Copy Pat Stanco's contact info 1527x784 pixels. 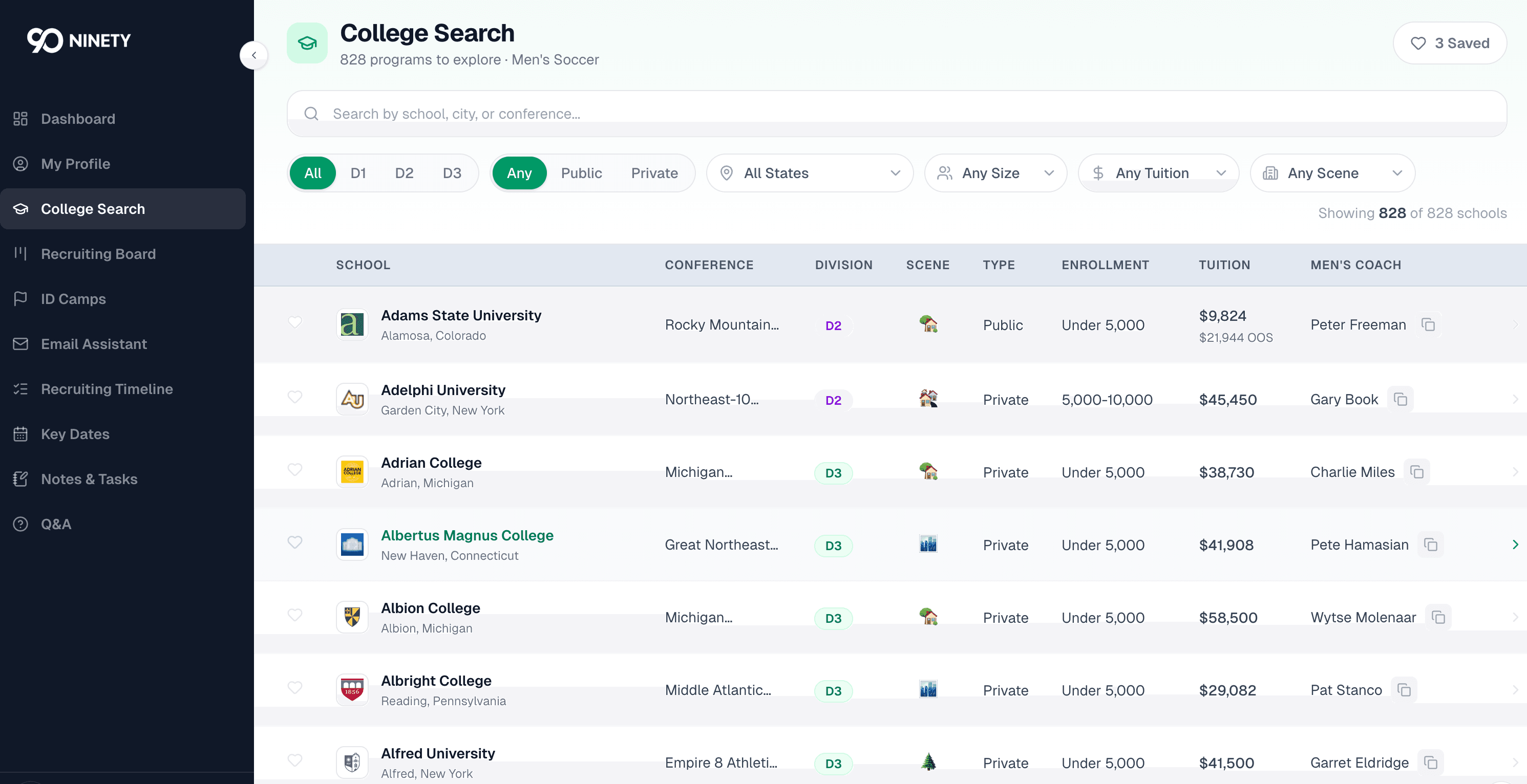tap(1404, 690)
